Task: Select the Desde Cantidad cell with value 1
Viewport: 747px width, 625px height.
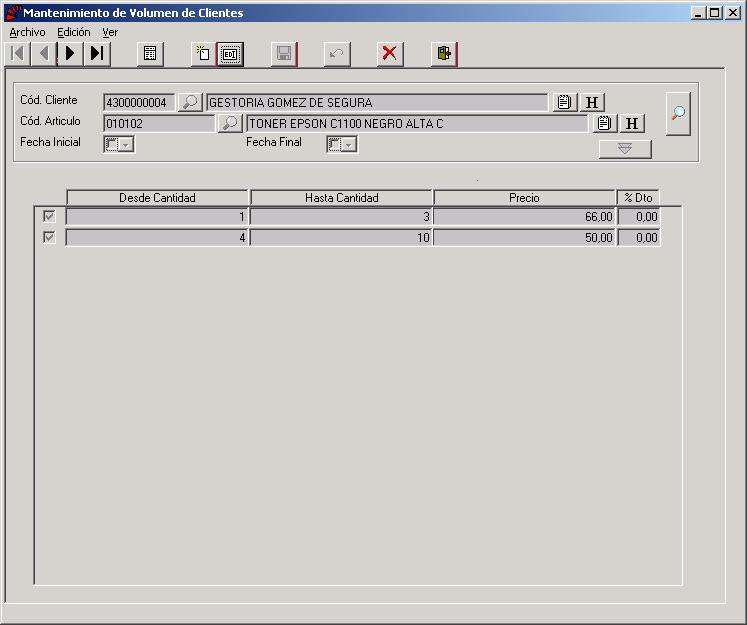Action: 157,217
